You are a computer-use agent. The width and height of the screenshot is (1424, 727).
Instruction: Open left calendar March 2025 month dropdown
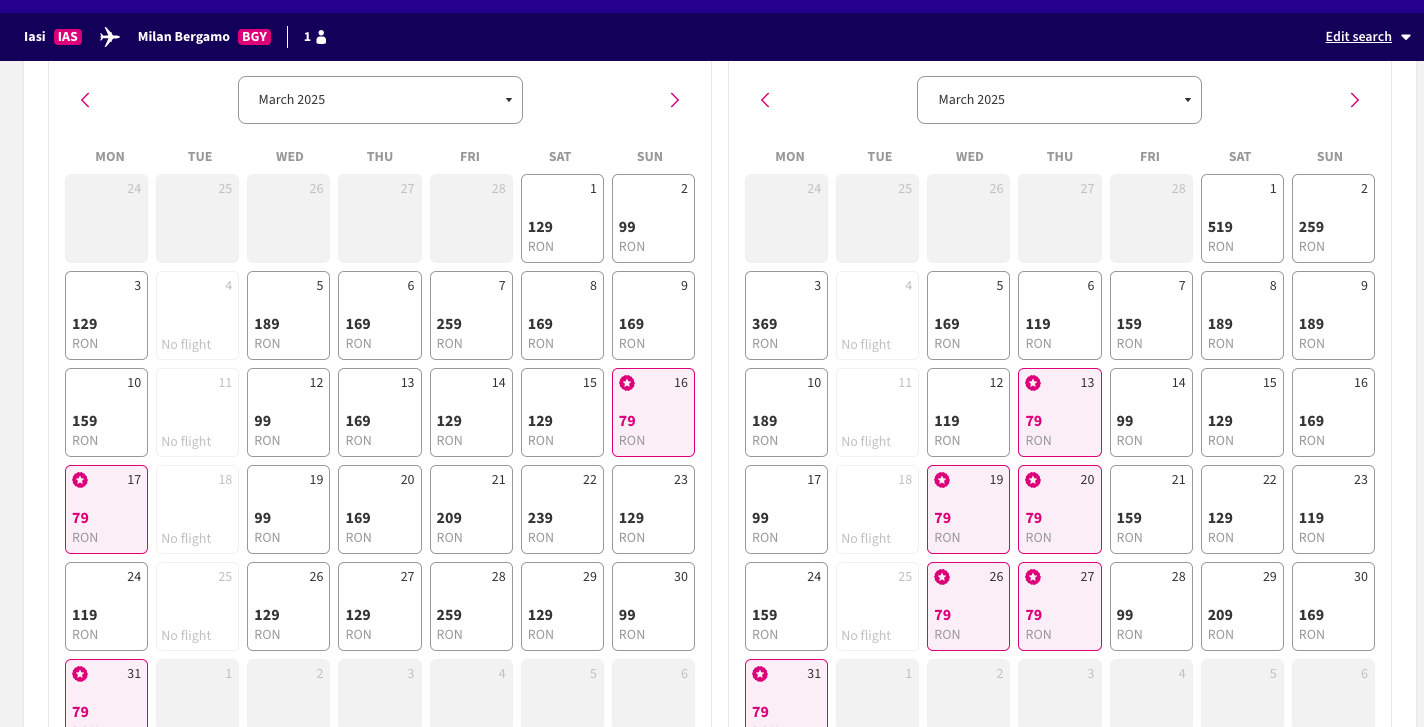[380, 100]
